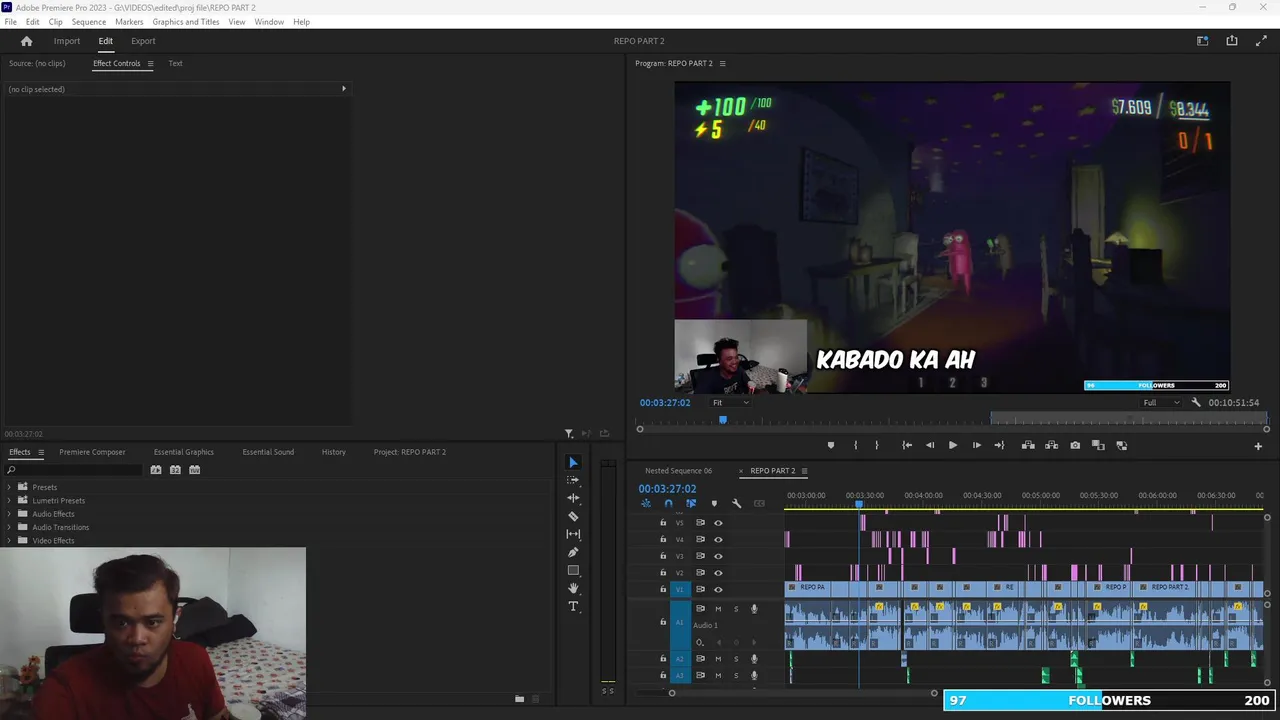
Task: Click the New Custom Bin folder icon
Action: click(519, 699)
